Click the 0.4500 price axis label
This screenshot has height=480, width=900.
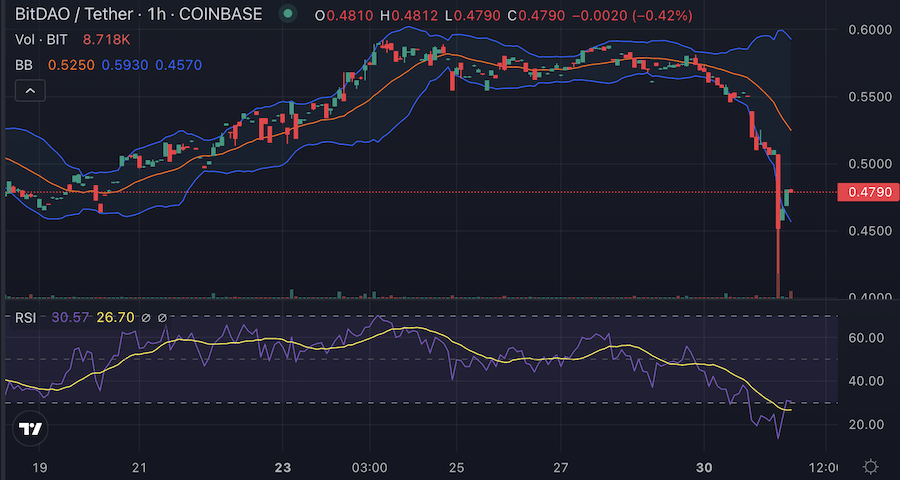coord(869,231)
